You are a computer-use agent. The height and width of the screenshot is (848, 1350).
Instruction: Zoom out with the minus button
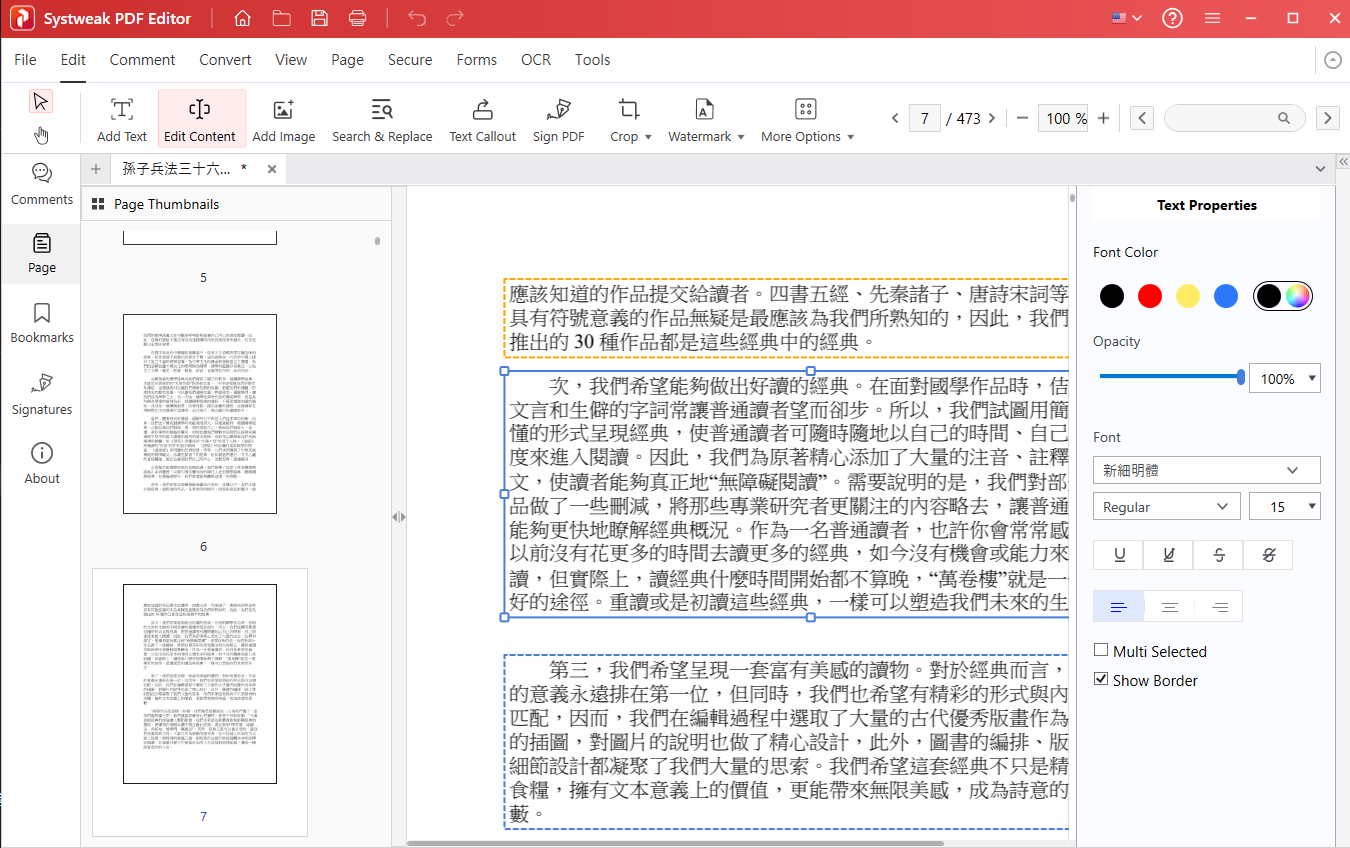pyautogui.click(x=1022, y=118)
